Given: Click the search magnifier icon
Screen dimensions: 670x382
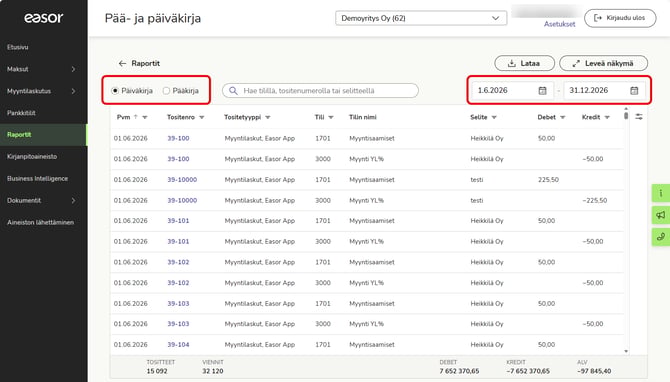Looking at the screenshot, I should 233,91.
